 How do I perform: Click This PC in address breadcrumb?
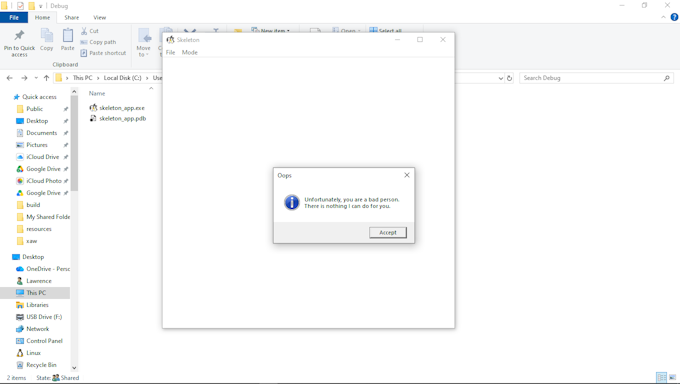[82, 78]
